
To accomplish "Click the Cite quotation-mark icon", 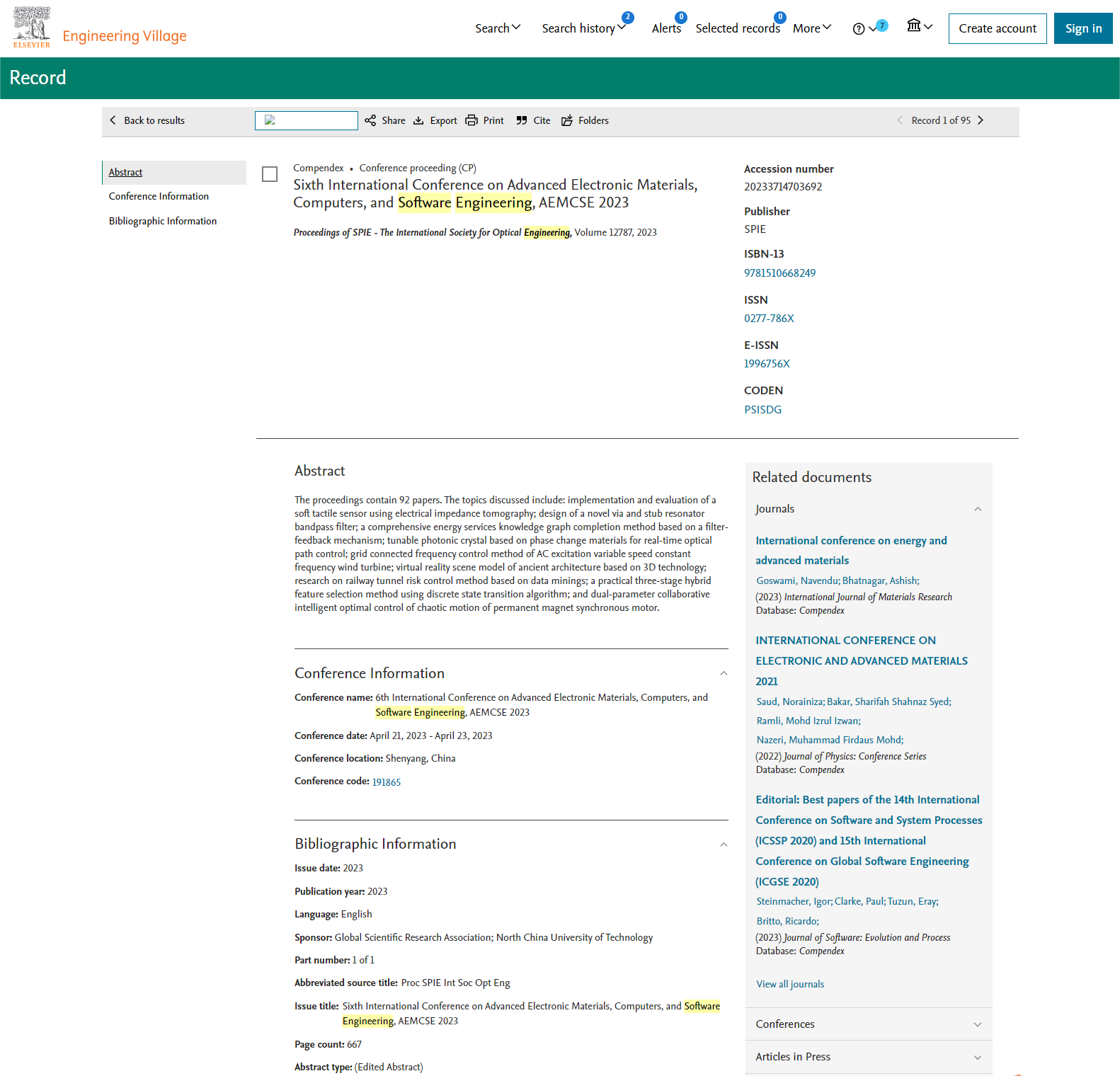I will (x=522, y=120).
